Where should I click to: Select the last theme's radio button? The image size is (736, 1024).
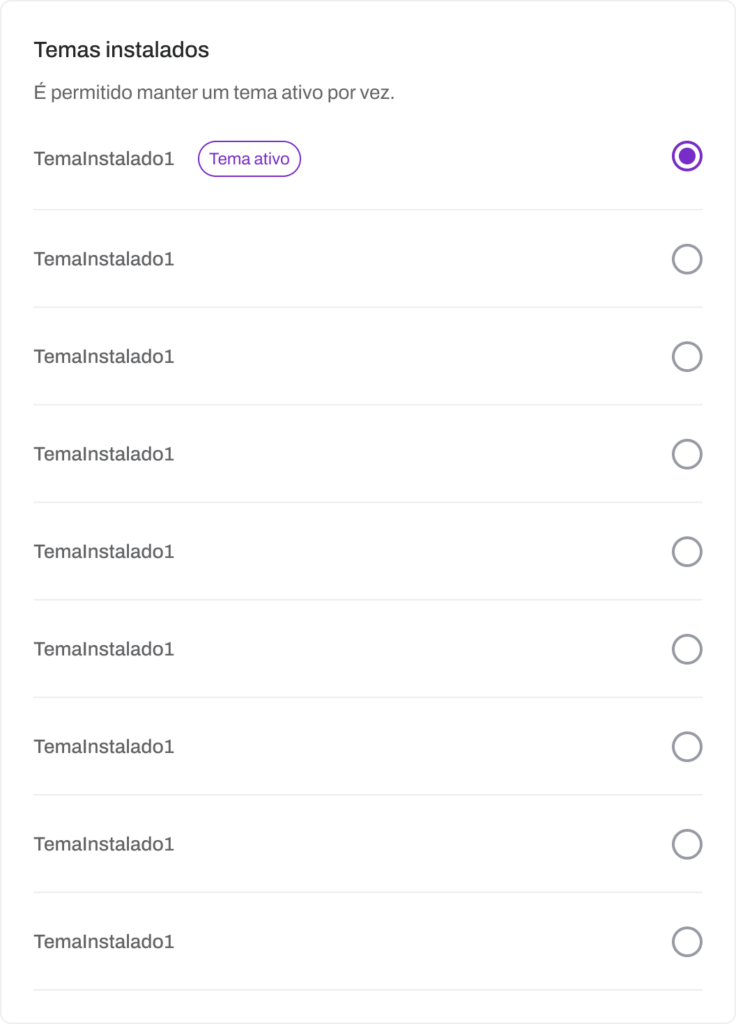687,942
